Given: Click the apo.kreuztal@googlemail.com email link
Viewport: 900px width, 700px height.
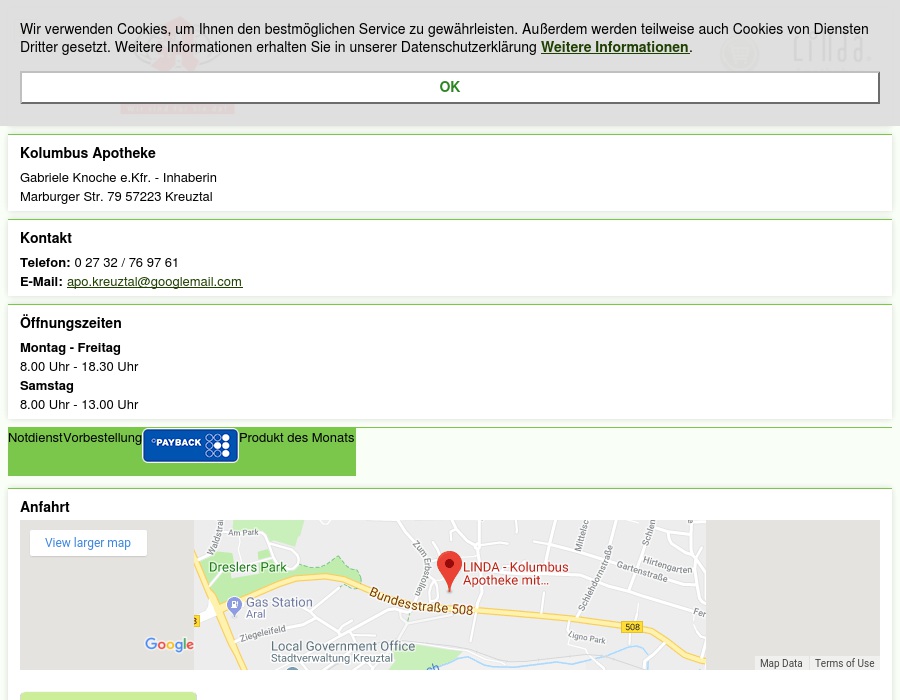Looking at the screenshot, I should coord(154,282).
